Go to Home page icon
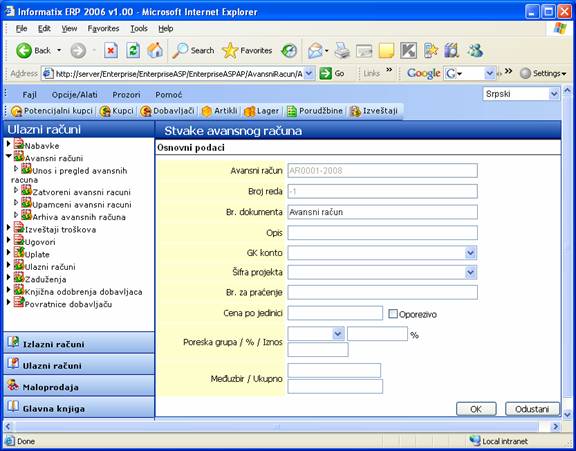Viewport: 576px width, 451px height. tap(155, 51)
